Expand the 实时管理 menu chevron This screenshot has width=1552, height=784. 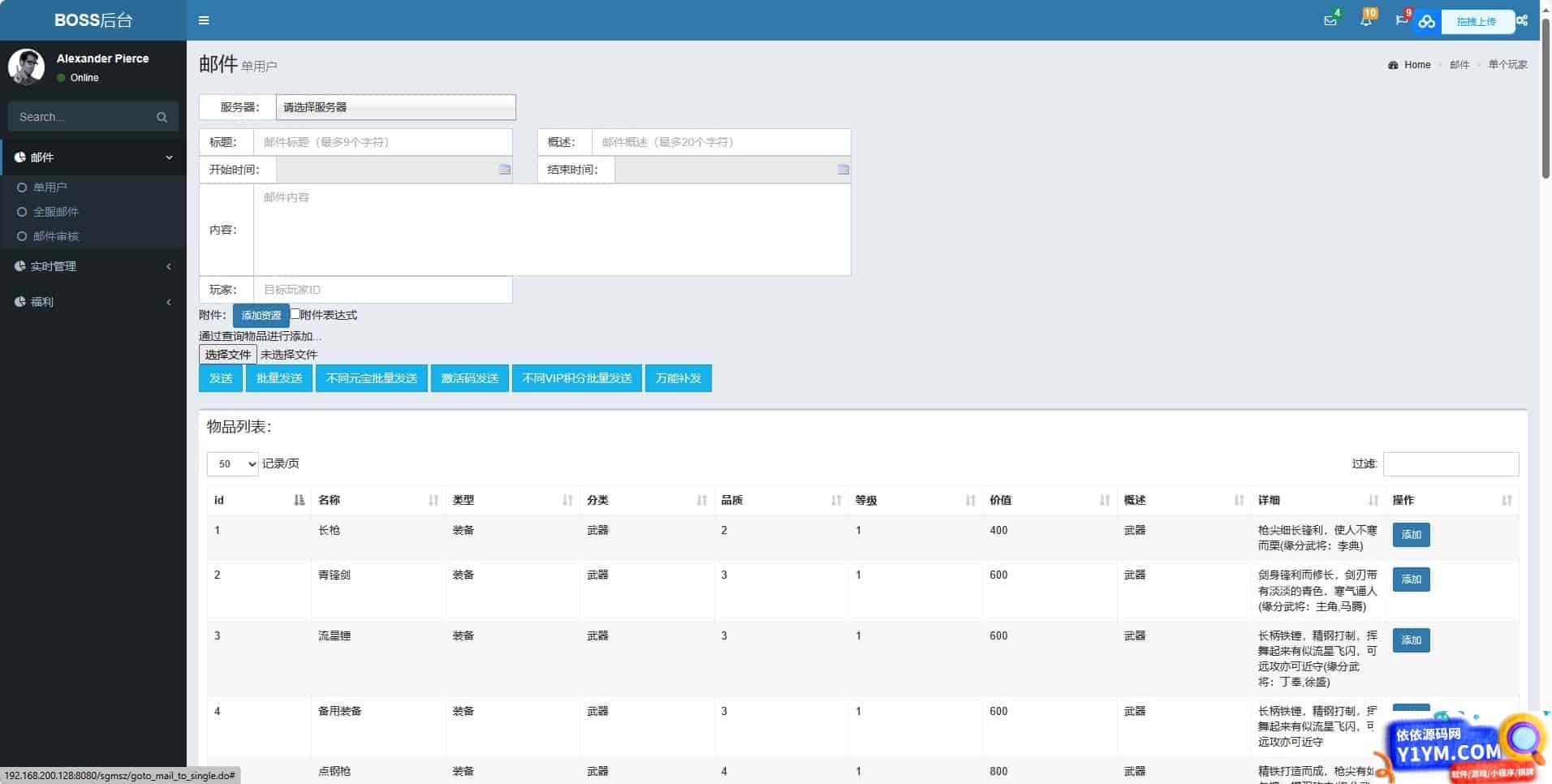coord(169,266)
